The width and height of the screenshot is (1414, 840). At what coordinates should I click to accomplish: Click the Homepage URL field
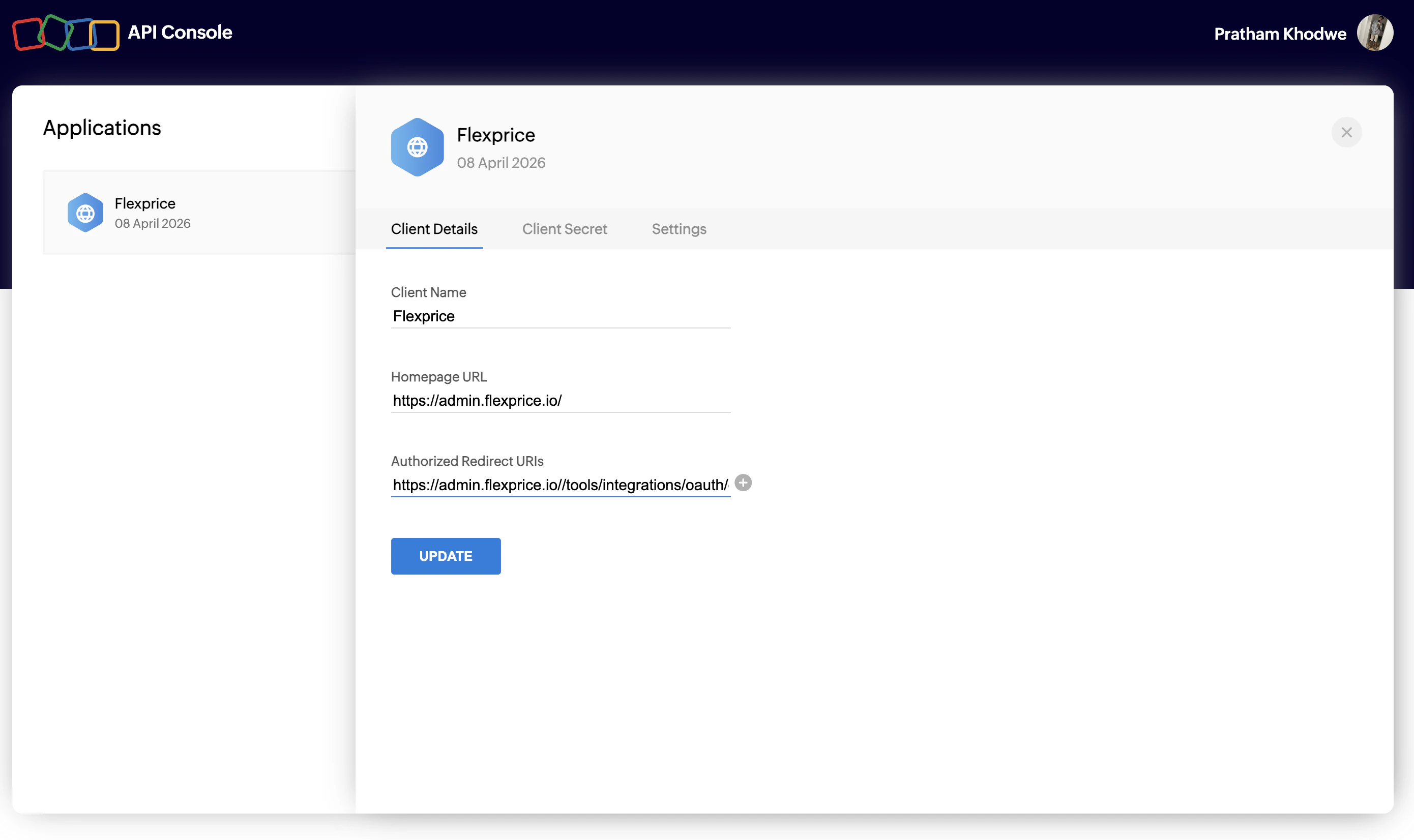coord(561,400)
